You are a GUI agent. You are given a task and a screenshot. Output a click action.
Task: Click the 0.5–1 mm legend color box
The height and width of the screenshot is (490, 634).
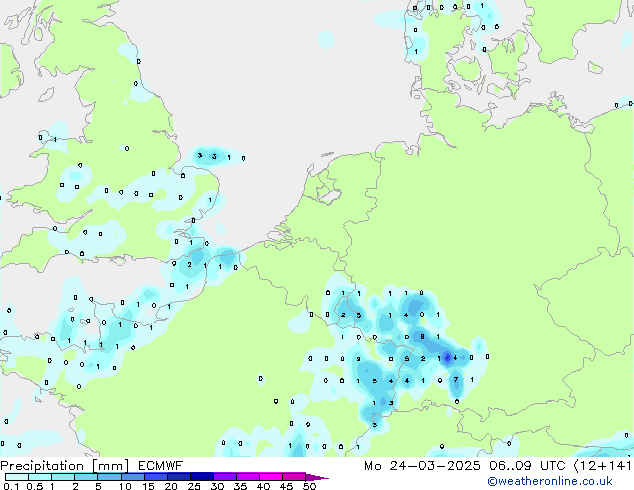(40, 477)
